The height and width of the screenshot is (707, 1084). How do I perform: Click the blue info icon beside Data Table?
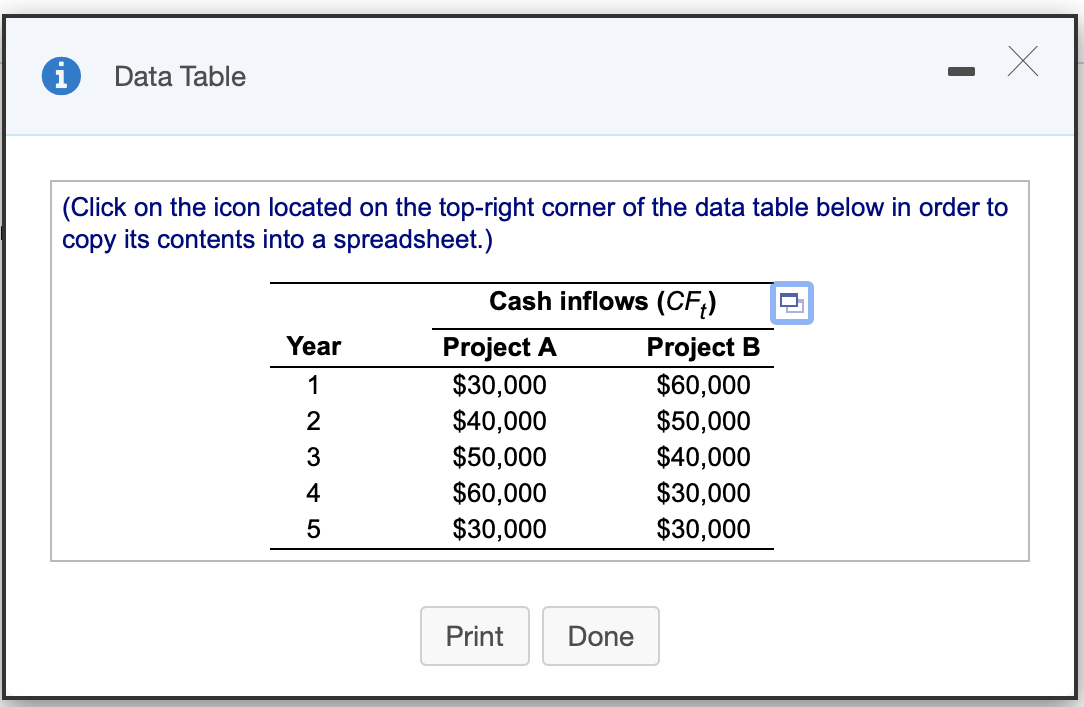(60, 76)
